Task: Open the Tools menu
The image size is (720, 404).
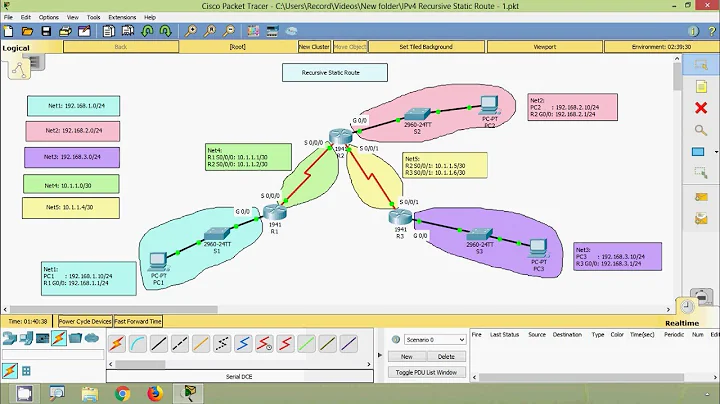Action: [93, 17]
